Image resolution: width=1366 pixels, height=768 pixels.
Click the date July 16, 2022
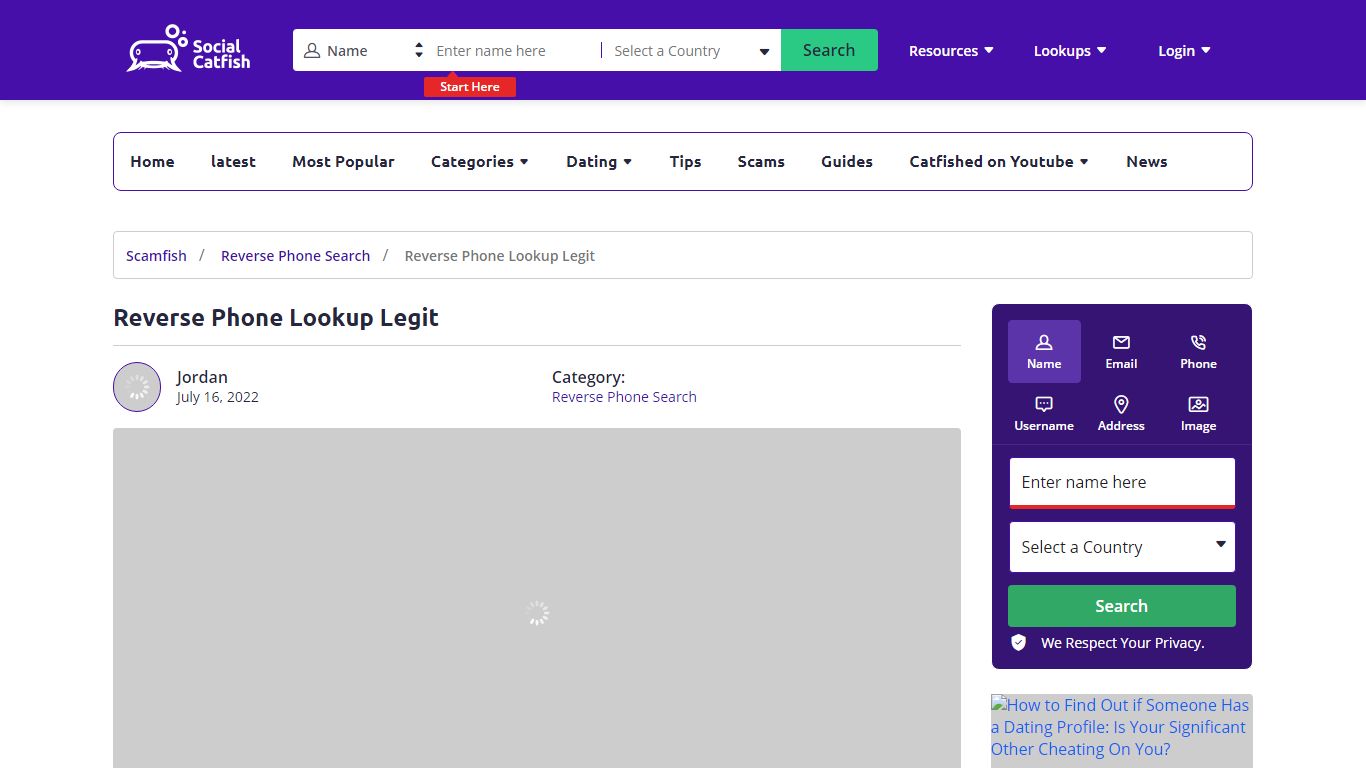coord(217,397)
